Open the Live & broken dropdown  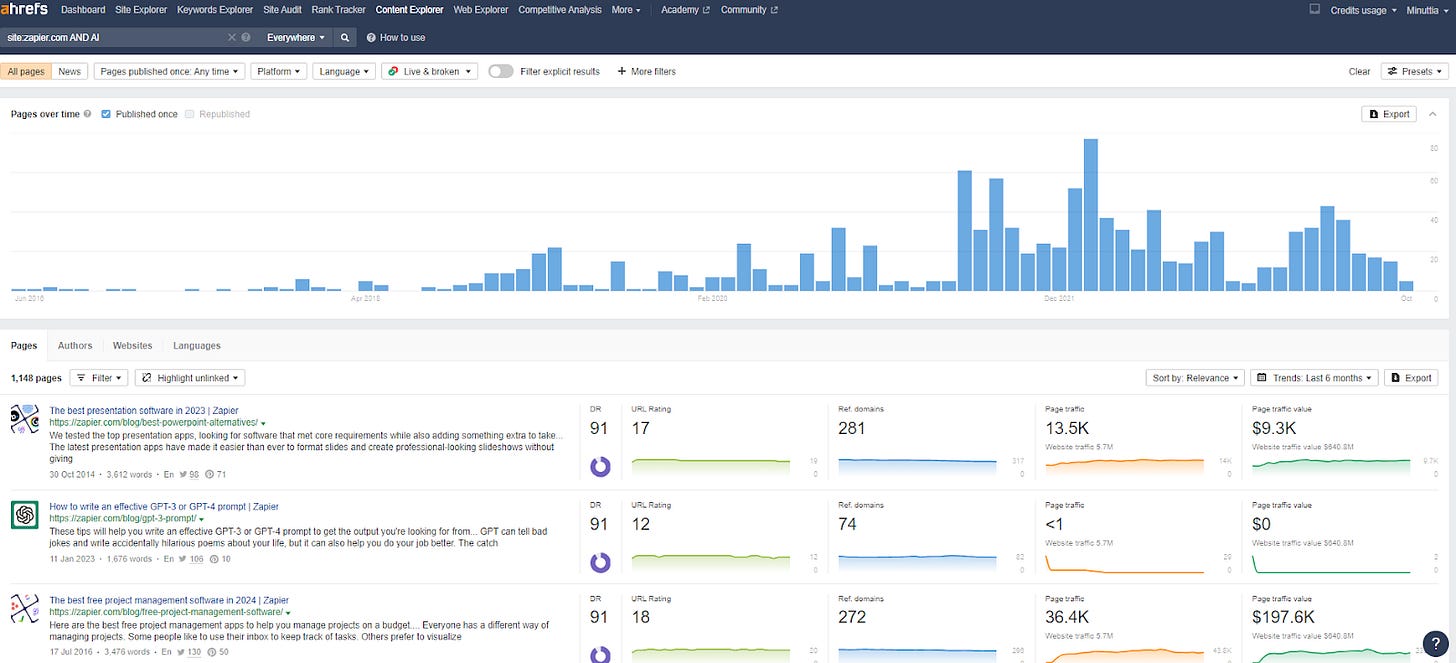[430, 71]
